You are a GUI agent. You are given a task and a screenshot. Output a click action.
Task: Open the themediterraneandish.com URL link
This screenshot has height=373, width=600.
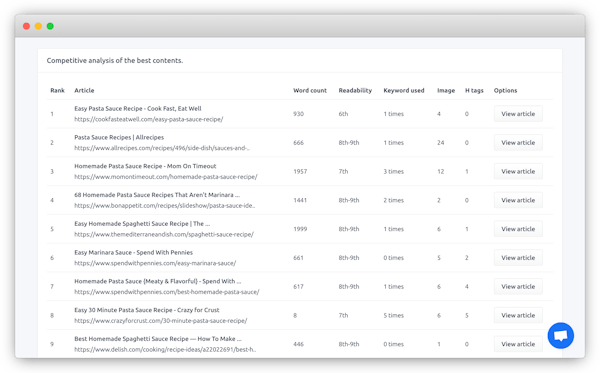pos(164,234)
